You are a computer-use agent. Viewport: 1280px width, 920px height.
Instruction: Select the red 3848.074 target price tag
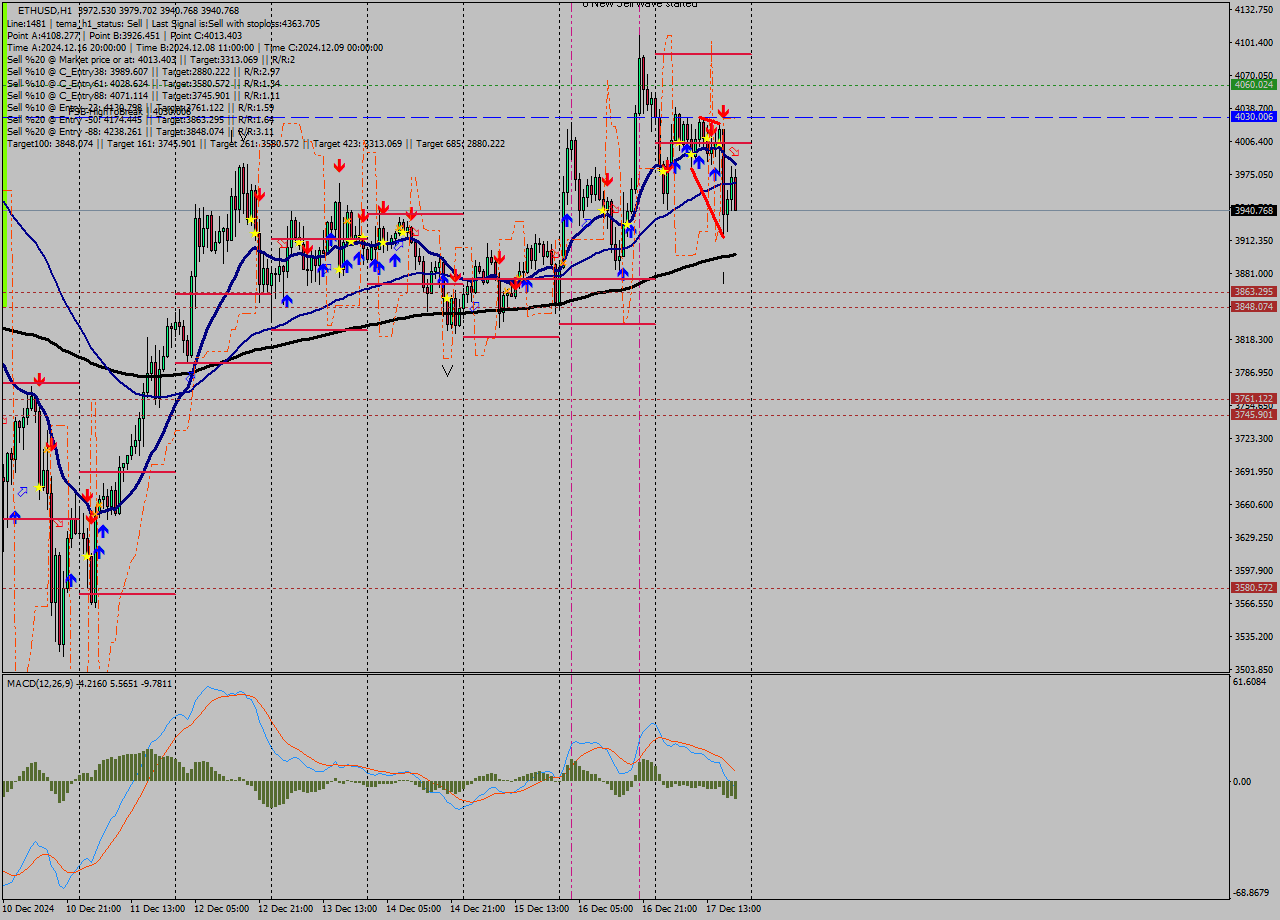click(1253, 307)
